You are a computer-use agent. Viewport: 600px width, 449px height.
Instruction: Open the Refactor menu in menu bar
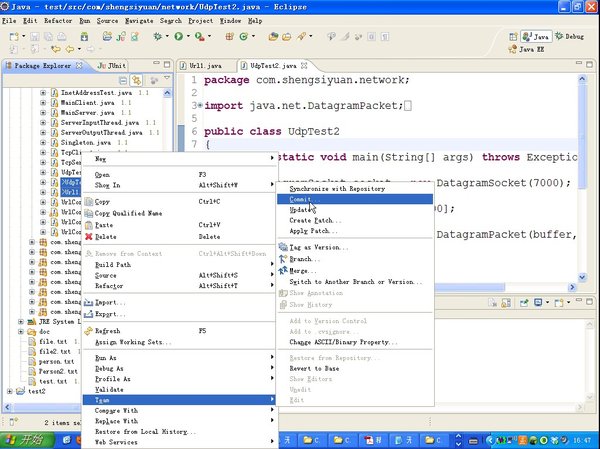pyautogui.click(x=58, y=20)
